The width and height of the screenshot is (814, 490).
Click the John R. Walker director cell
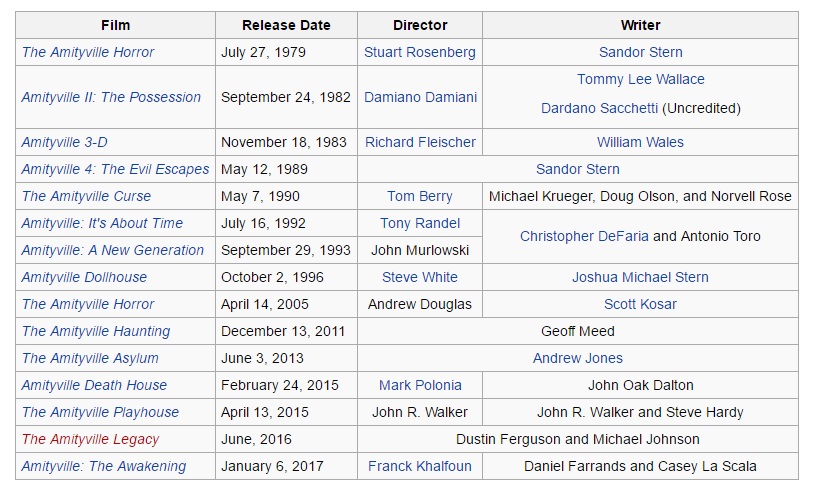[x=420, y=412]
